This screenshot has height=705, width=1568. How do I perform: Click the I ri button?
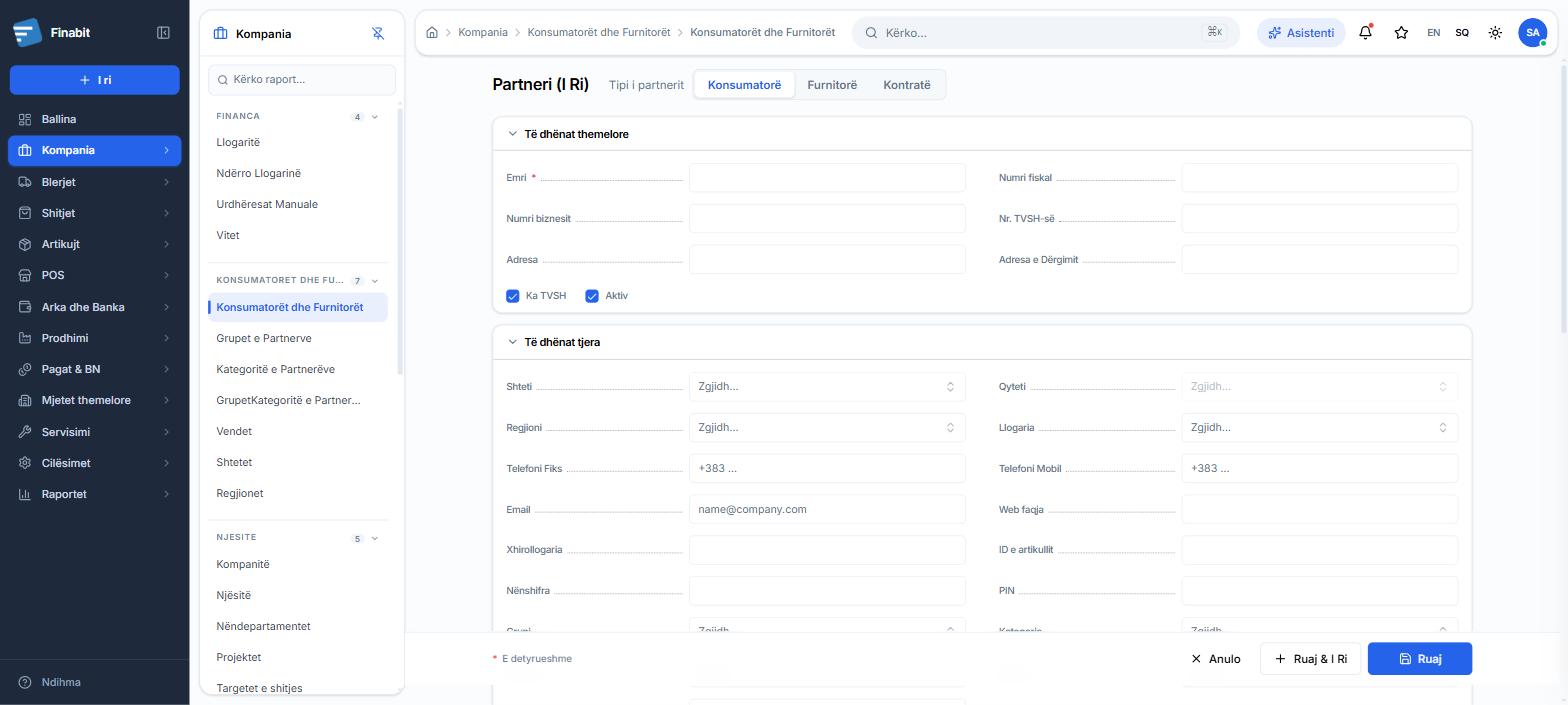pos(95,80)
